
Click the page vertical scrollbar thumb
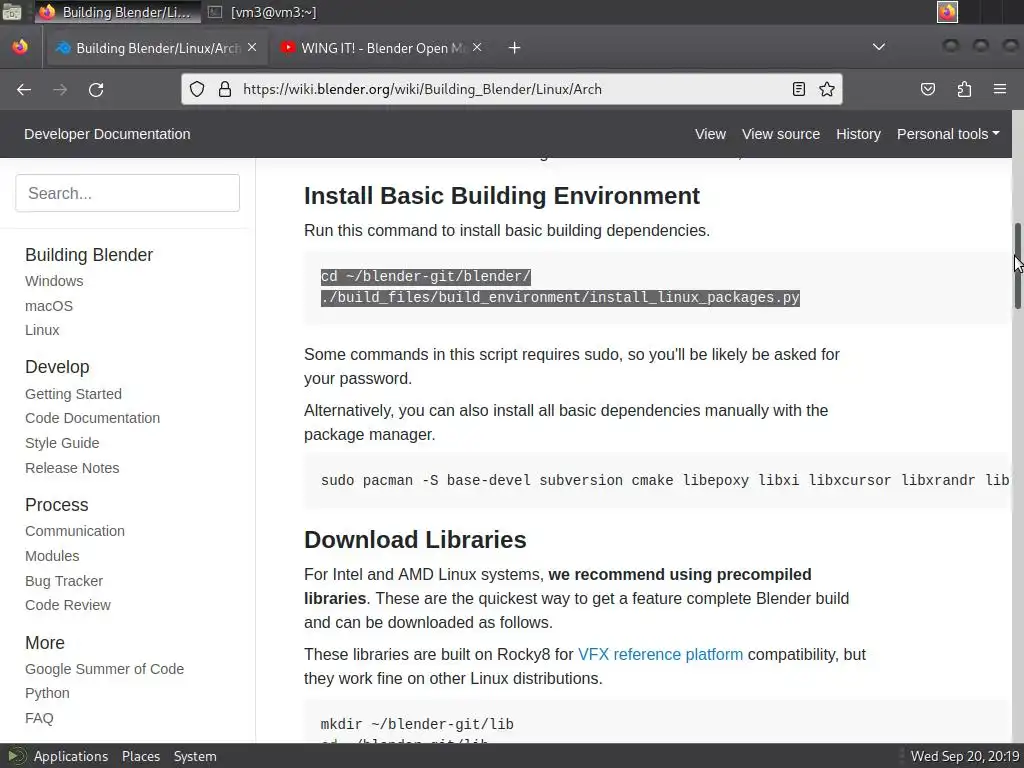click(1017, 266)
